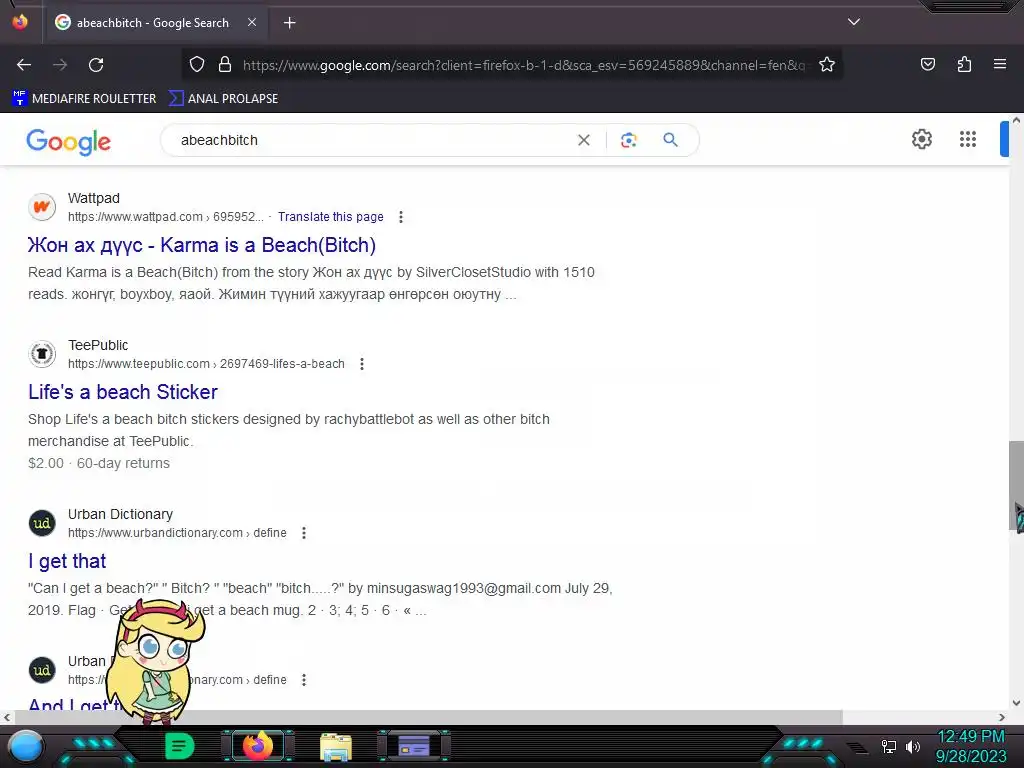
Task: Open the Karma is a Beach result link
Action: [202, 245]
